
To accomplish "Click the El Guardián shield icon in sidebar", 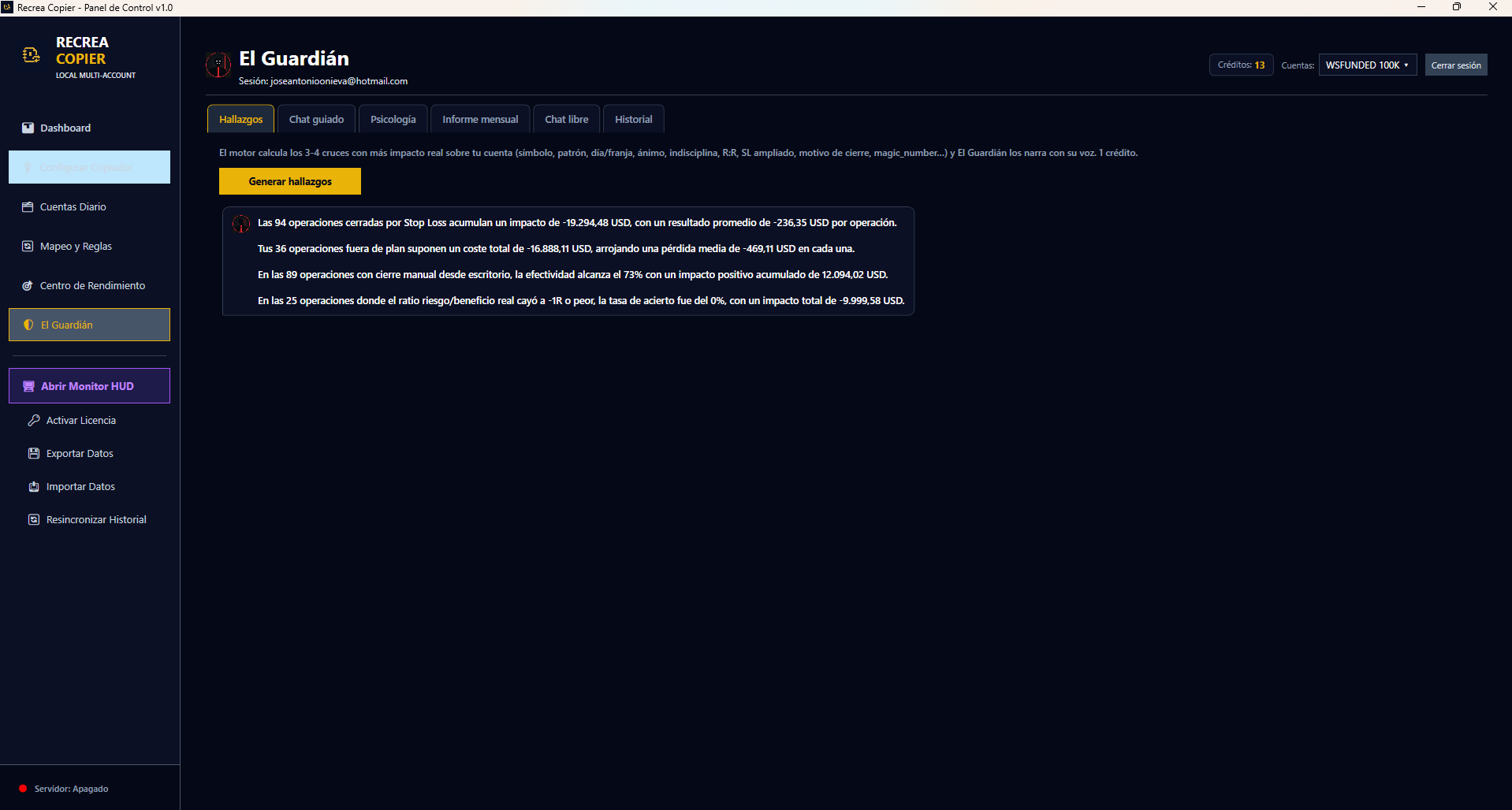I will tap(28, 325).
